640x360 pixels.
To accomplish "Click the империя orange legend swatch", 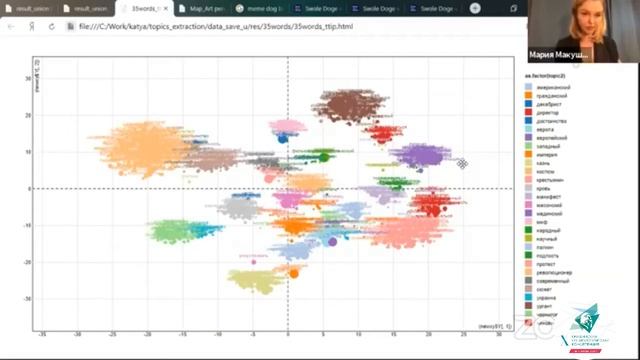I will pos(528,155).
